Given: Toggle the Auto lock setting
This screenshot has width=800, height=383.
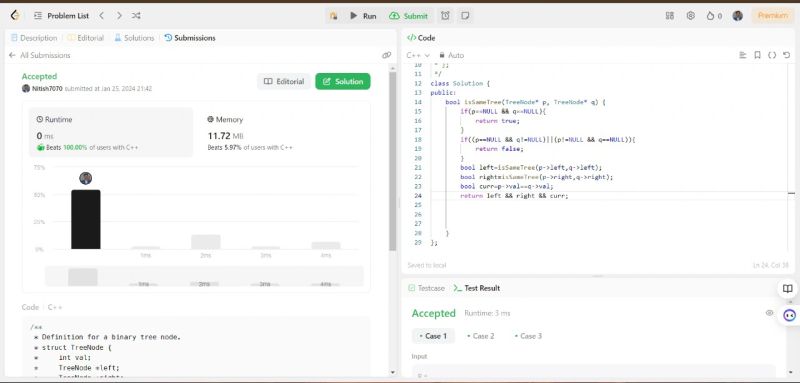Looking at the screenshot, I should coord(451,55).
